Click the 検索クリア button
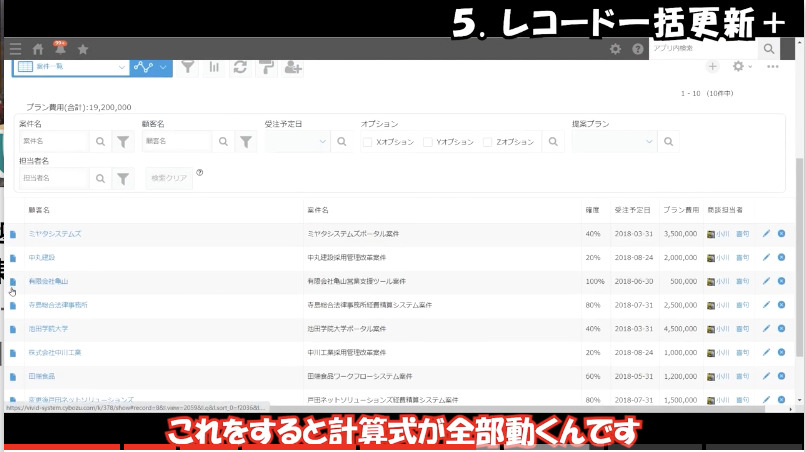806x452 pixels. click(x=169, y=178)
